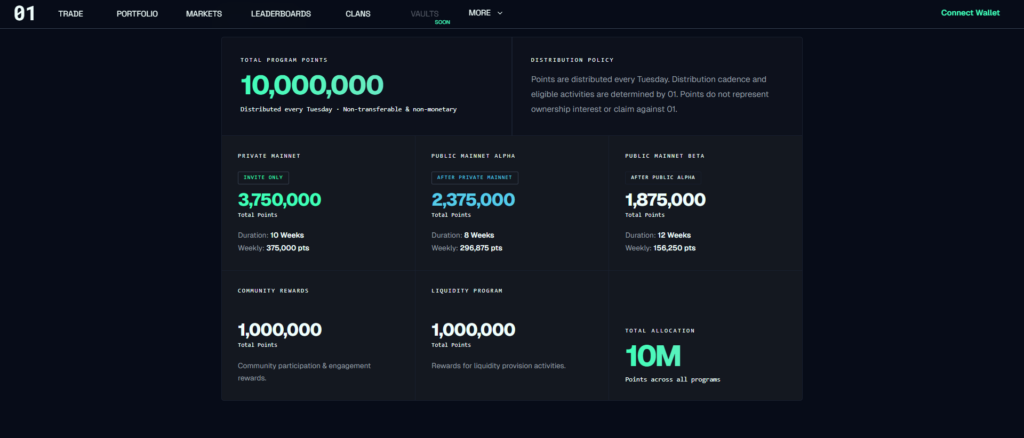Click the liquidity provision rewards description

click(498, 366)
